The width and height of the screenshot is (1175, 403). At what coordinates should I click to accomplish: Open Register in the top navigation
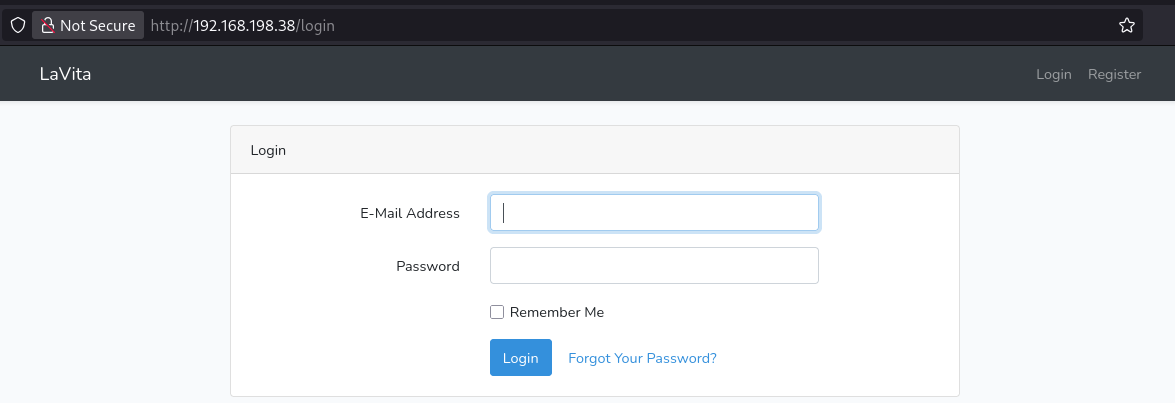[x=1114, y=74]
